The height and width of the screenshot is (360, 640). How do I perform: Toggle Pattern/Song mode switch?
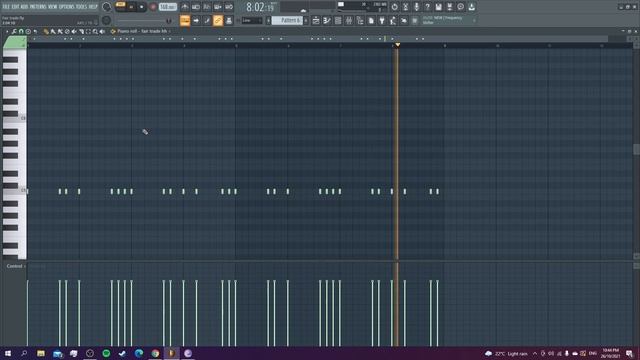(x=120, y=5)
